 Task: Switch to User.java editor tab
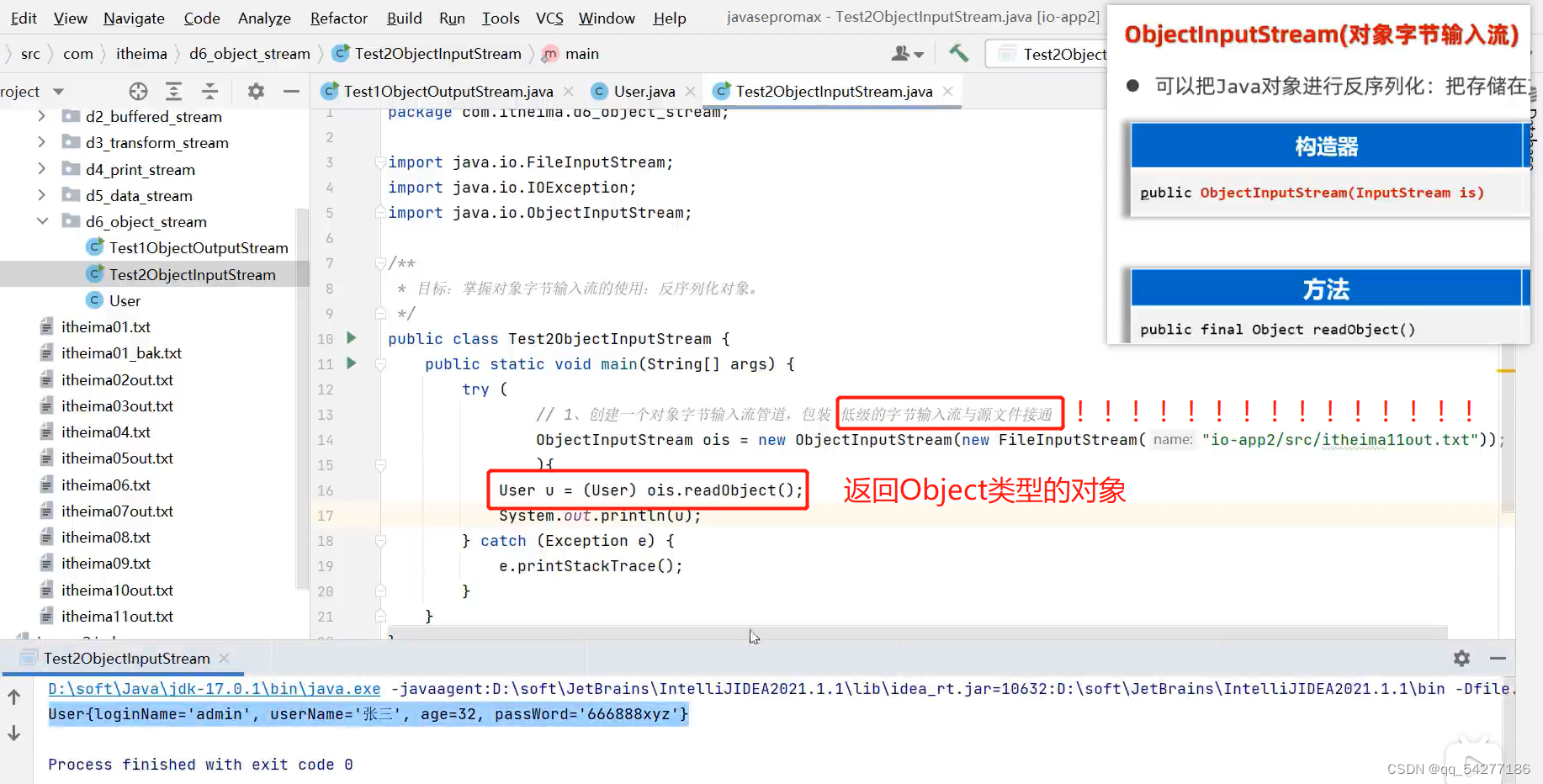[644, 91]
